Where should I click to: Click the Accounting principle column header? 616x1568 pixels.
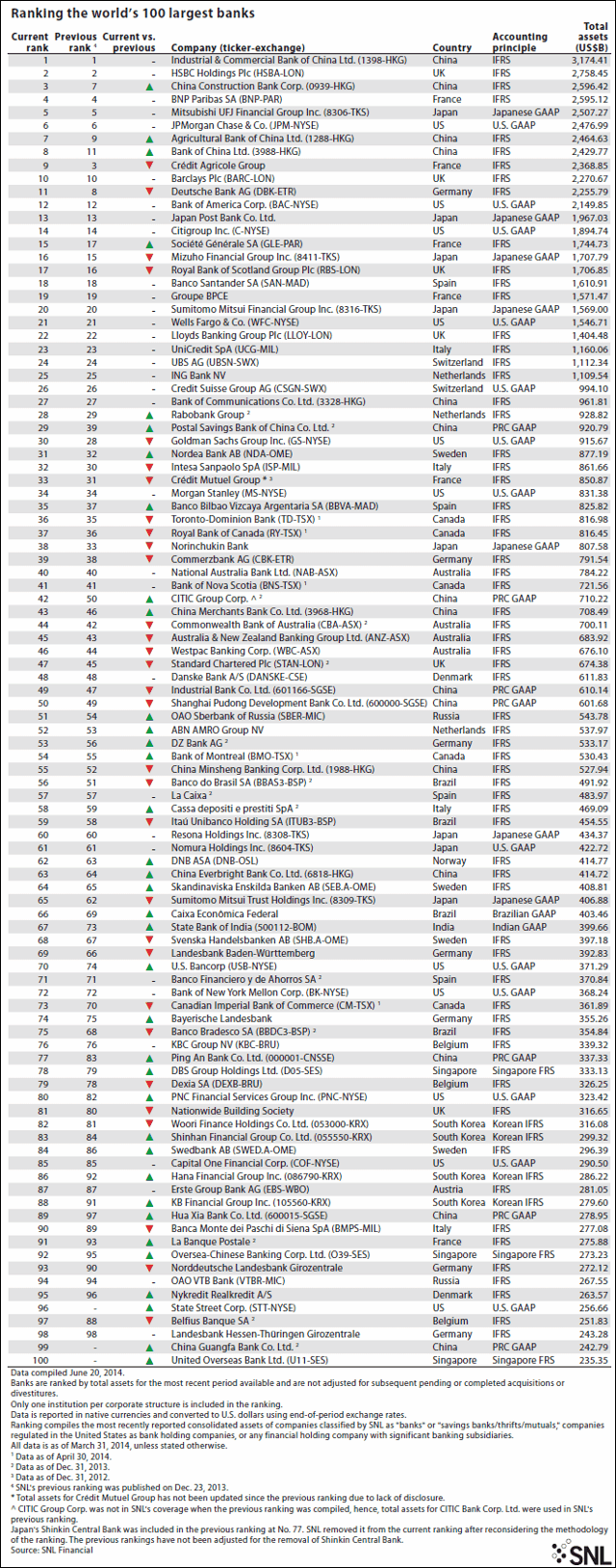click(x=520, y=42)
